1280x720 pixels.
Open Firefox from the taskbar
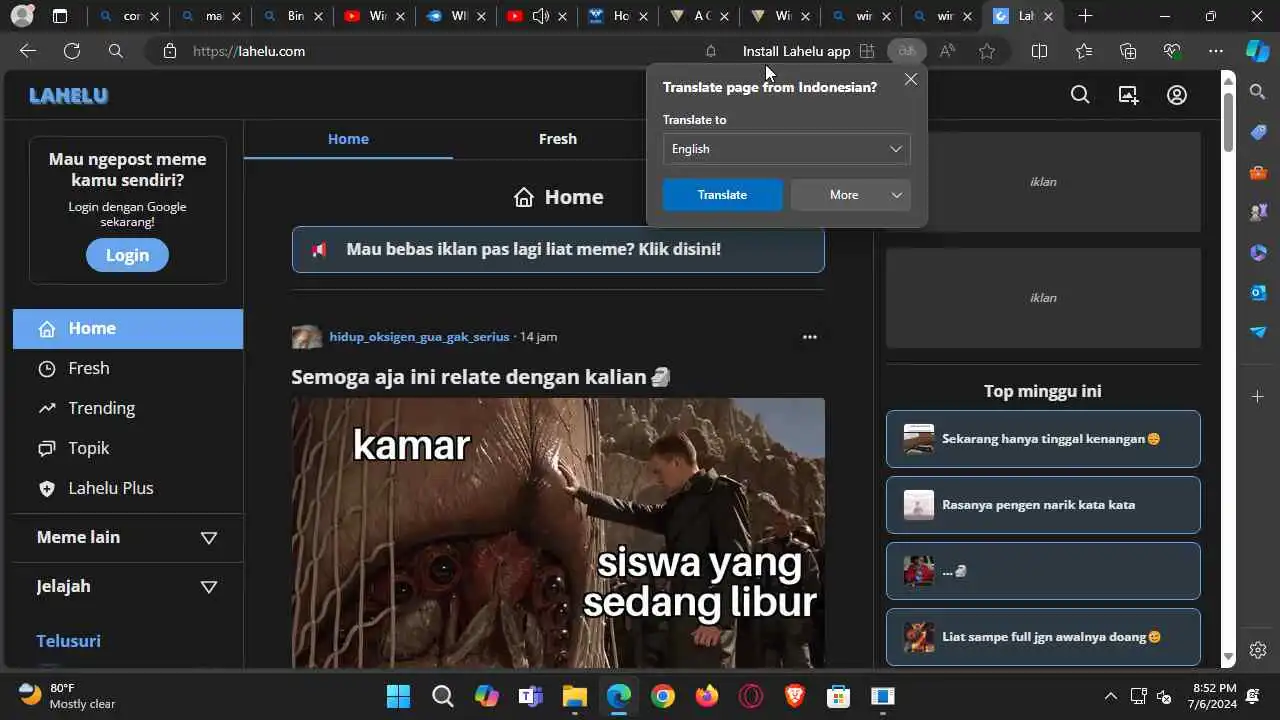click(x=707, y=696)
